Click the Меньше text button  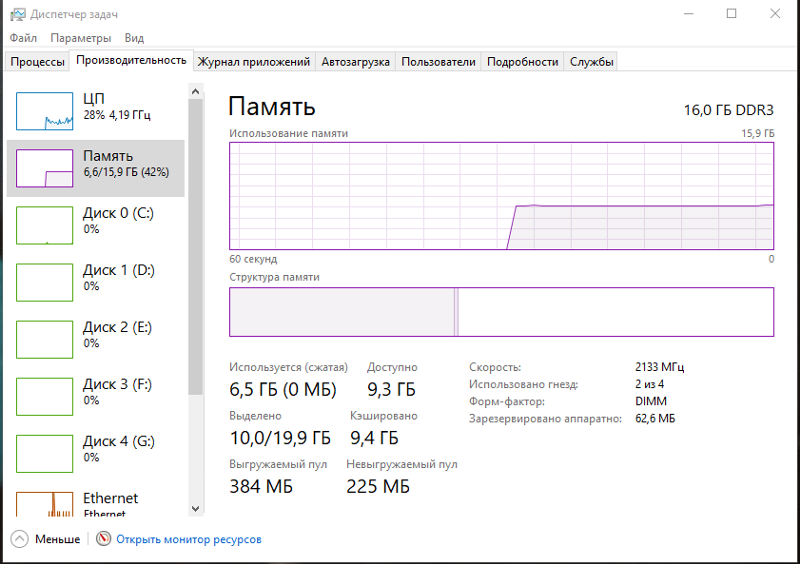pos(58,540)
